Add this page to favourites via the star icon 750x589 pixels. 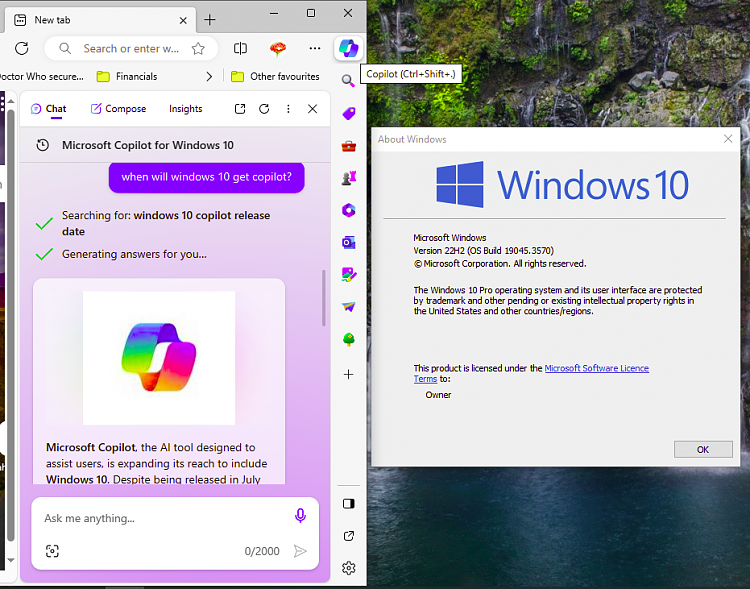[x=198, y=48]
